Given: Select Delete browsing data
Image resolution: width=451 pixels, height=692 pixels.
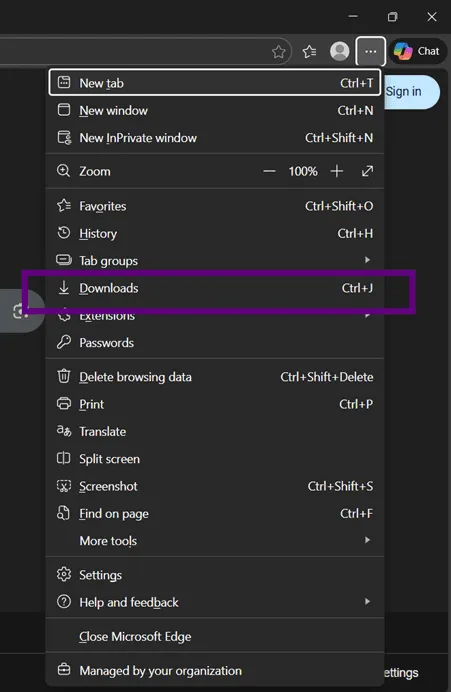Looking at the screenshot, I should 215,377.
